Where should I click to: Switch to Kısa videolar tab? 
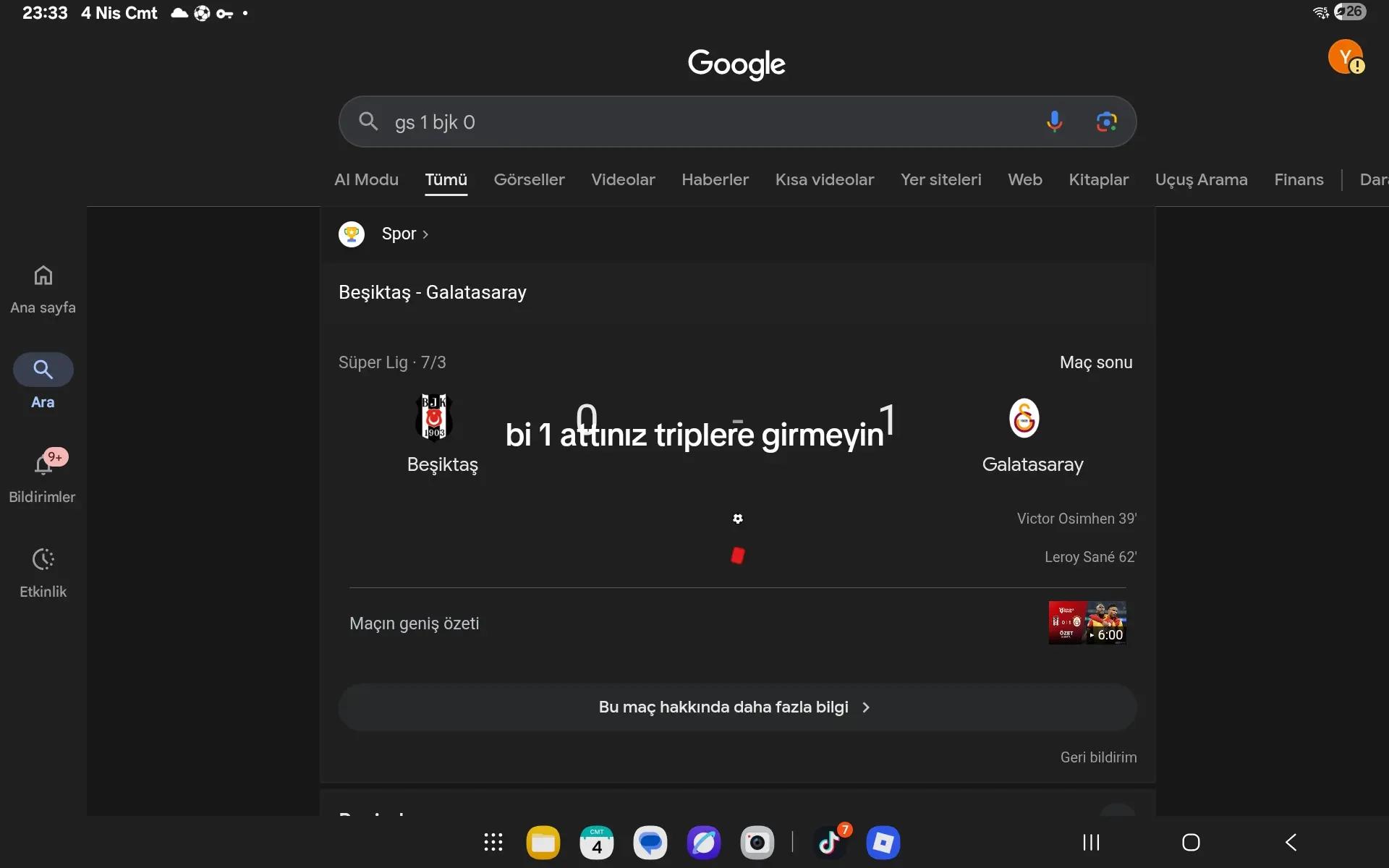point(825,179)
